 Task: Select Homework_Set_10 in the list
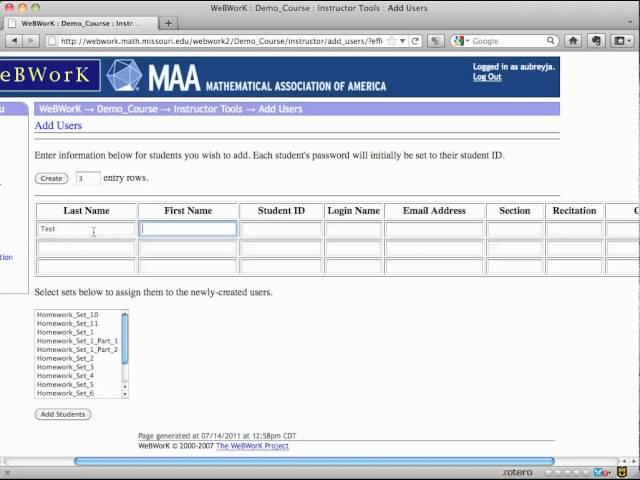point(67,315)
